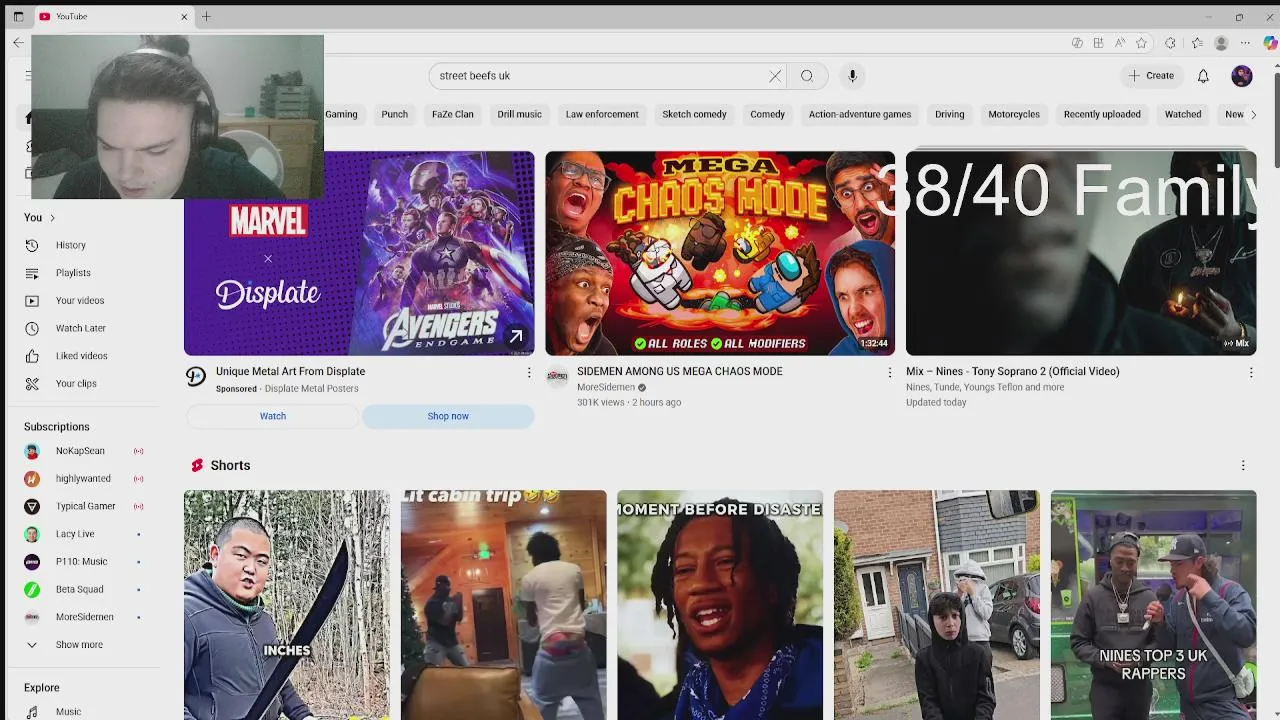Clear the search box with X
The width and height of the screenshot is (1280, 720).
pyautogui.click(x=775, y=76)
